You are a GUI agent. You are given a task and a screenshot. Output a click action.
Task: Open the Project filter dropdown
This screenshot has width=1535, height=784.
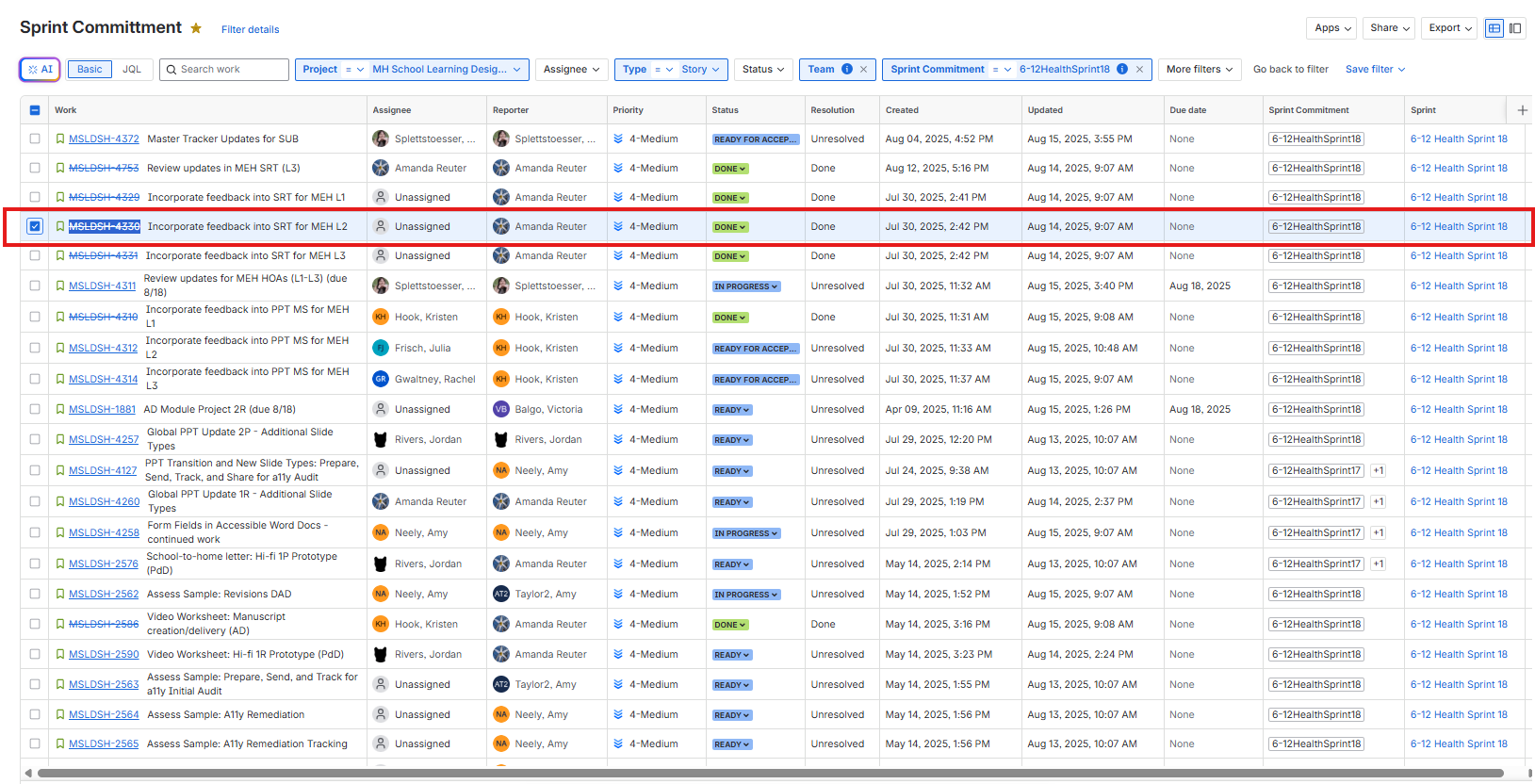[x=412, y=69]
